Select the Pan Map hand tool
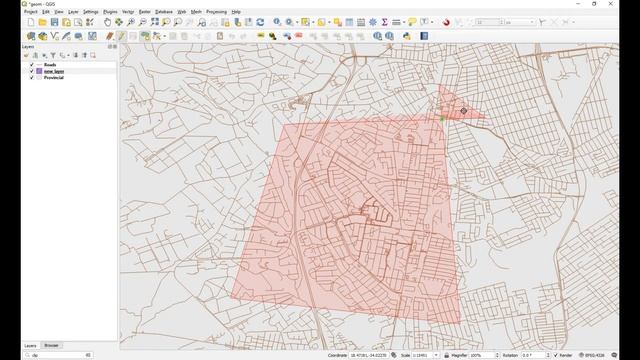 pyautogui.click(x=107, y=22)
